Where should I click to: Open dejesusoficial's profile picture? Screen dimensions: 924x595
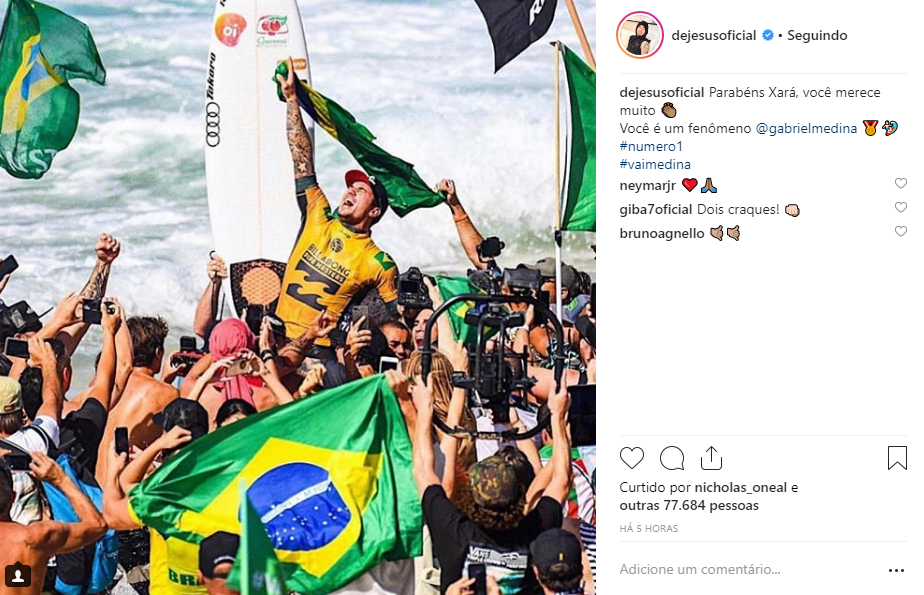640,35
